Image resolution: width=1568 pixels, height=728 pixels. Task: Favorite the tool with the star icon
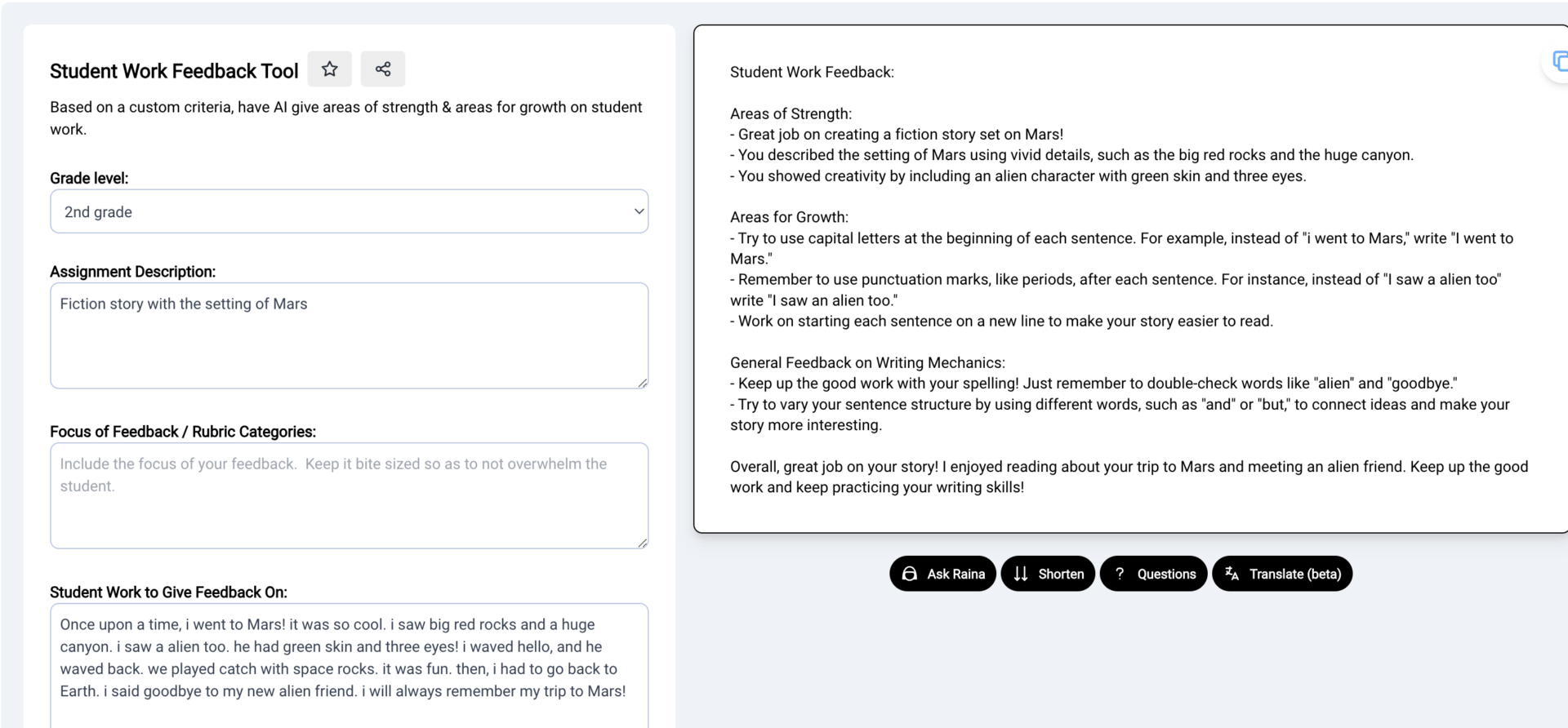[x=329, y=69]
